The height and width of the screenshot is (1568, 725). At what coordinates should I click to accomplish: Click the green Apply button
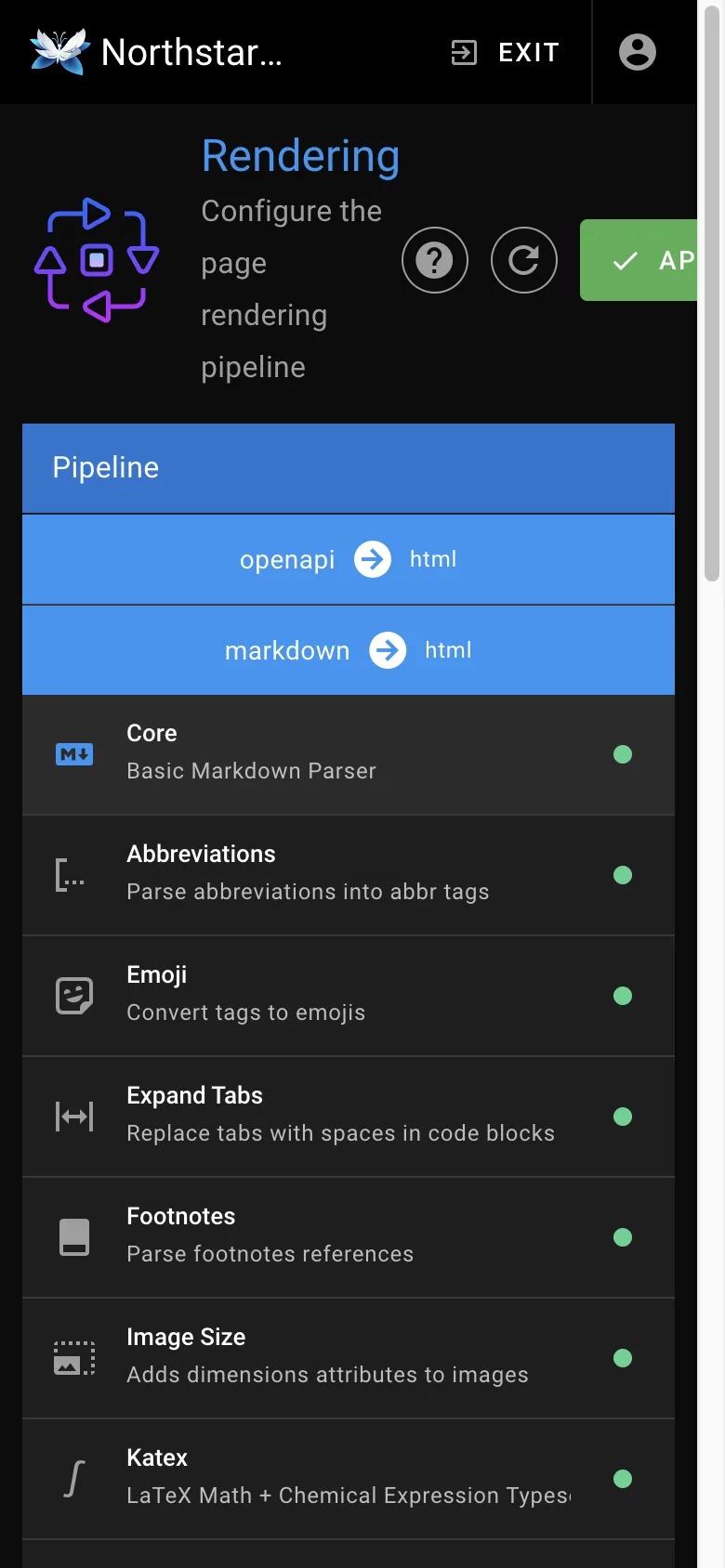639,260
